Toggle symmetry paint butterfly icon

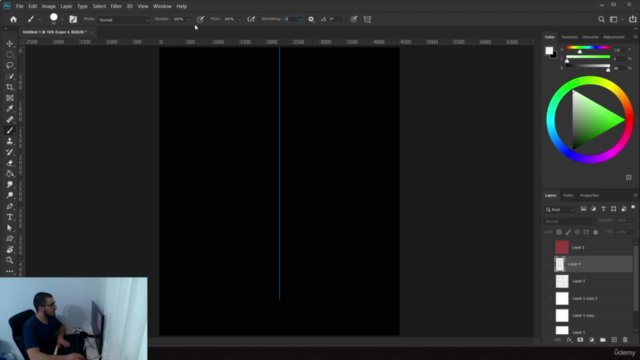367,19
